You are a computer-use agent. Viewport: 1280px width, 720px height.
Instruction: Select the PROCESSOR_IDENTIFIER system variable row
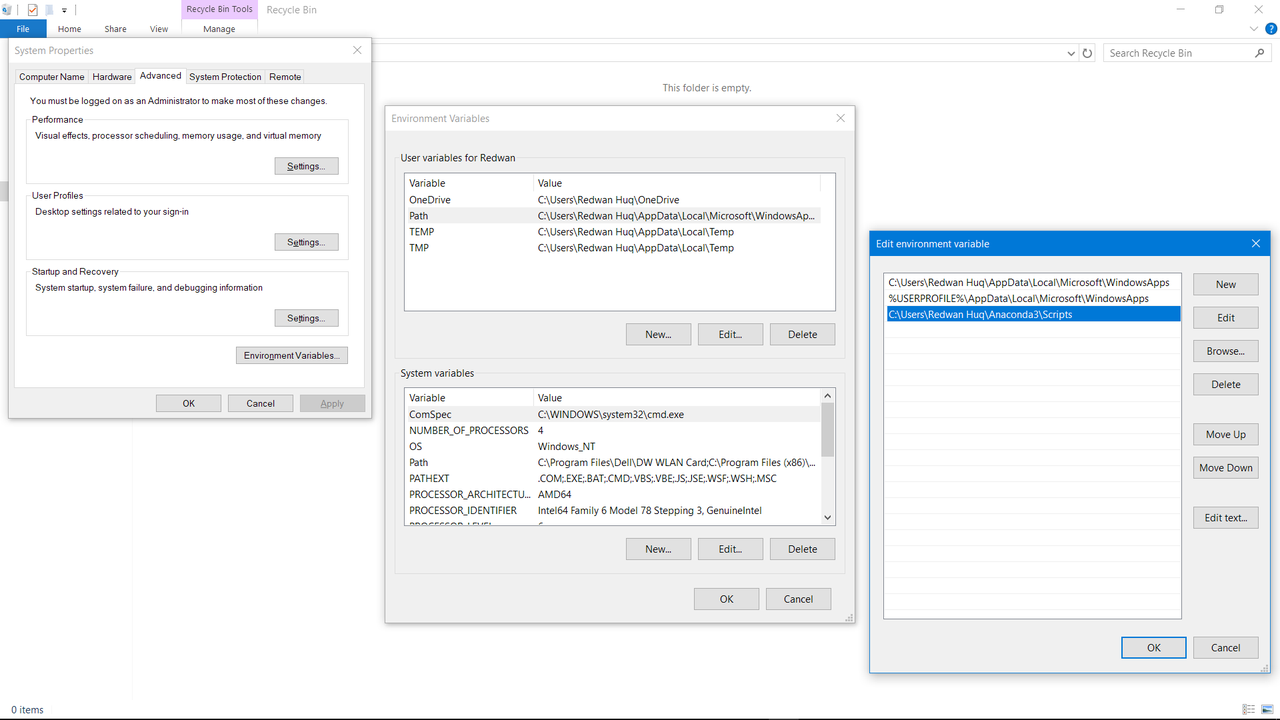click(x=612, y=510)
